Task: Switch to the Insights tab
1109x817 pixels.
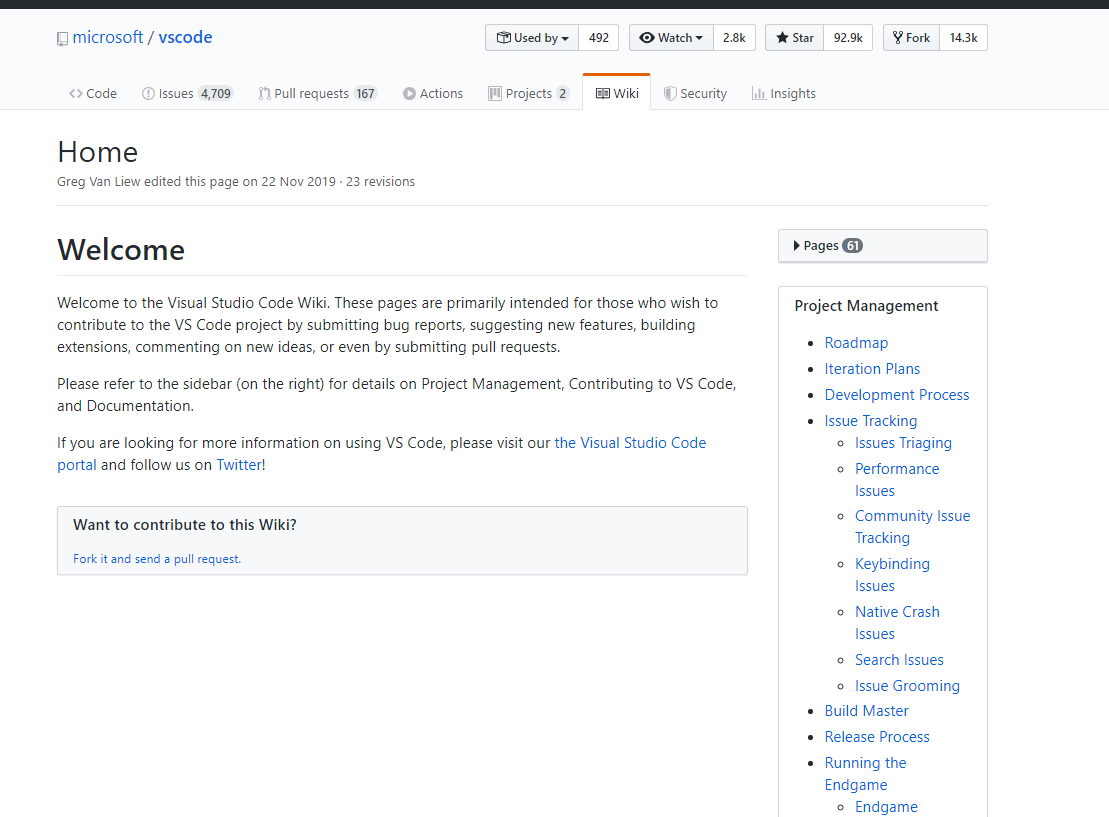Action: click(x=784, y=93)
